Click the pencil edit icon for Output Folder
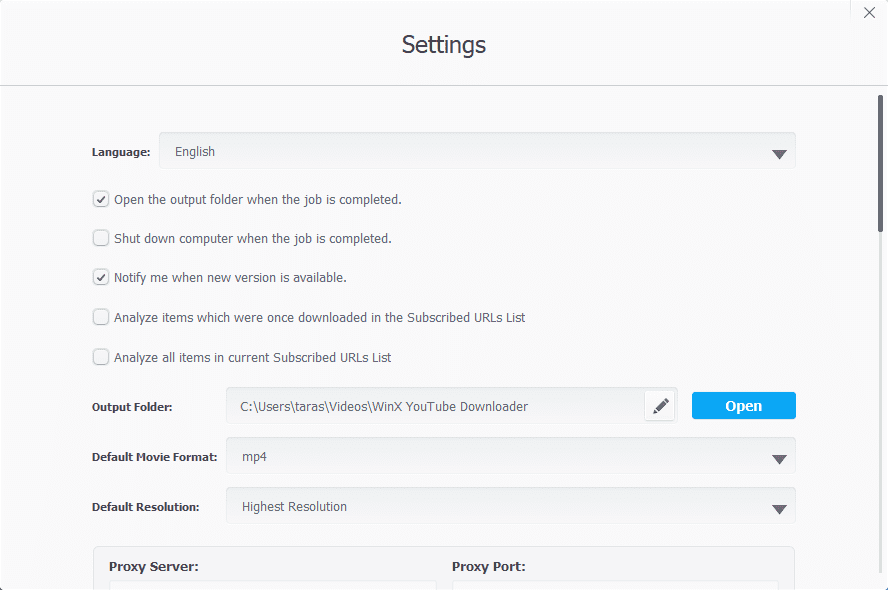 (x=660, y=406)
